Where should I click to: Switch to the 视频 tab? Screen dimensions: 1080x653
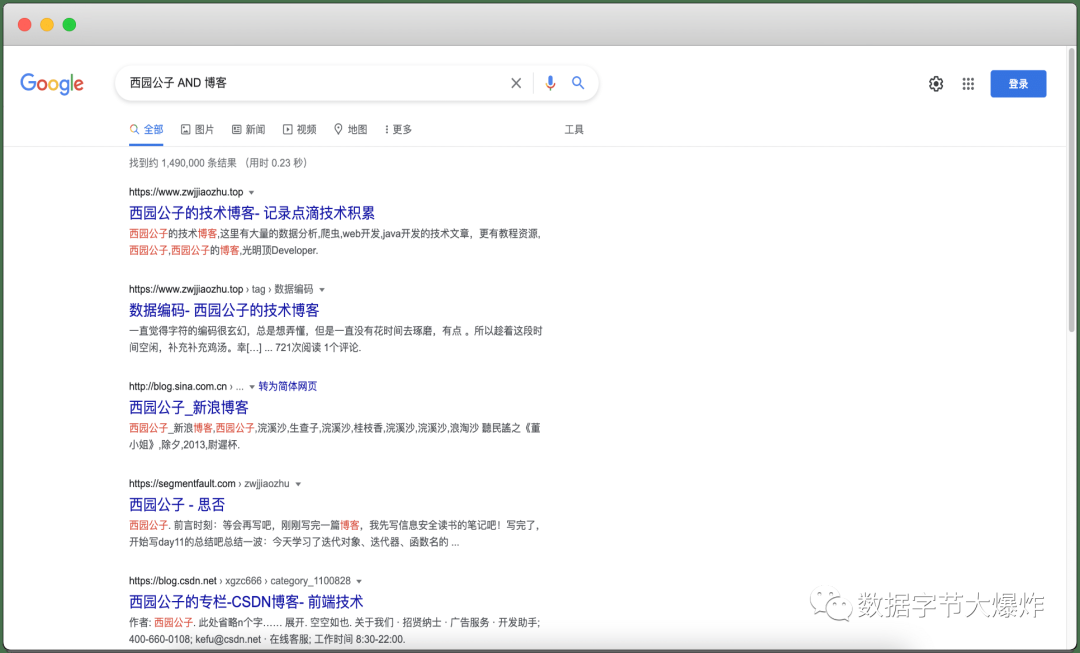(x=300, y=129)
